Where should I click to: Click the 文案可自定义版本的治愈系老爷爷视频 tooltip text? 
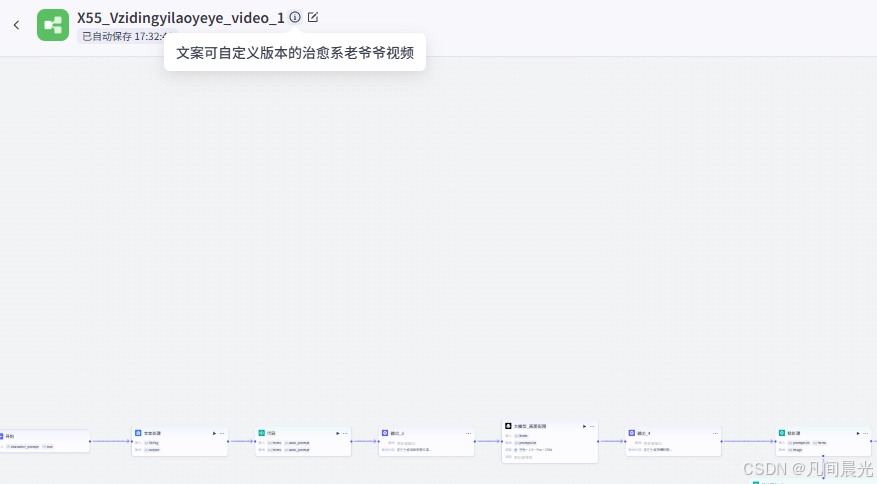pyautogui.click(x=295, y=53)
